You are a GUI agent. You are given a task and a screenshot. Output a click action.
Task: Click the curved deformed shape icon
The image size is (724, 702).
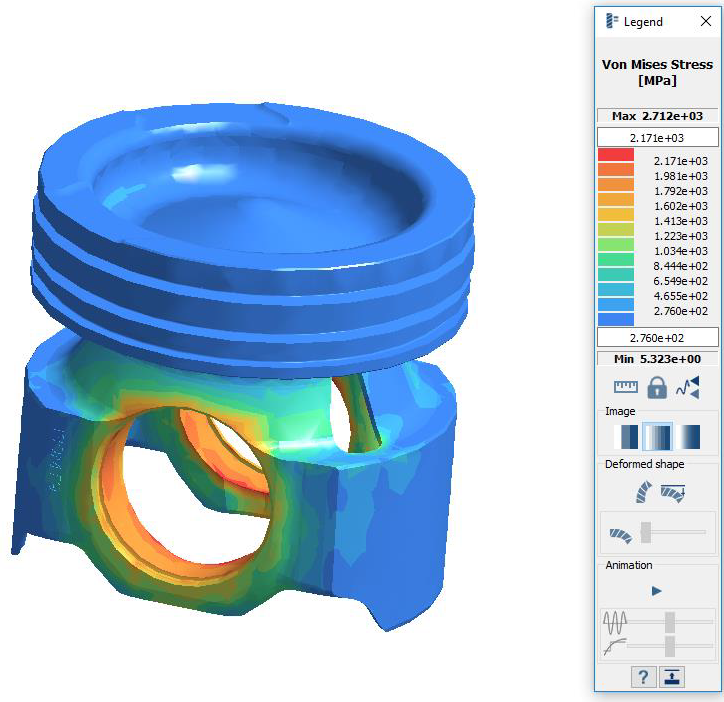pyautogui.click(x=642, y=492)
